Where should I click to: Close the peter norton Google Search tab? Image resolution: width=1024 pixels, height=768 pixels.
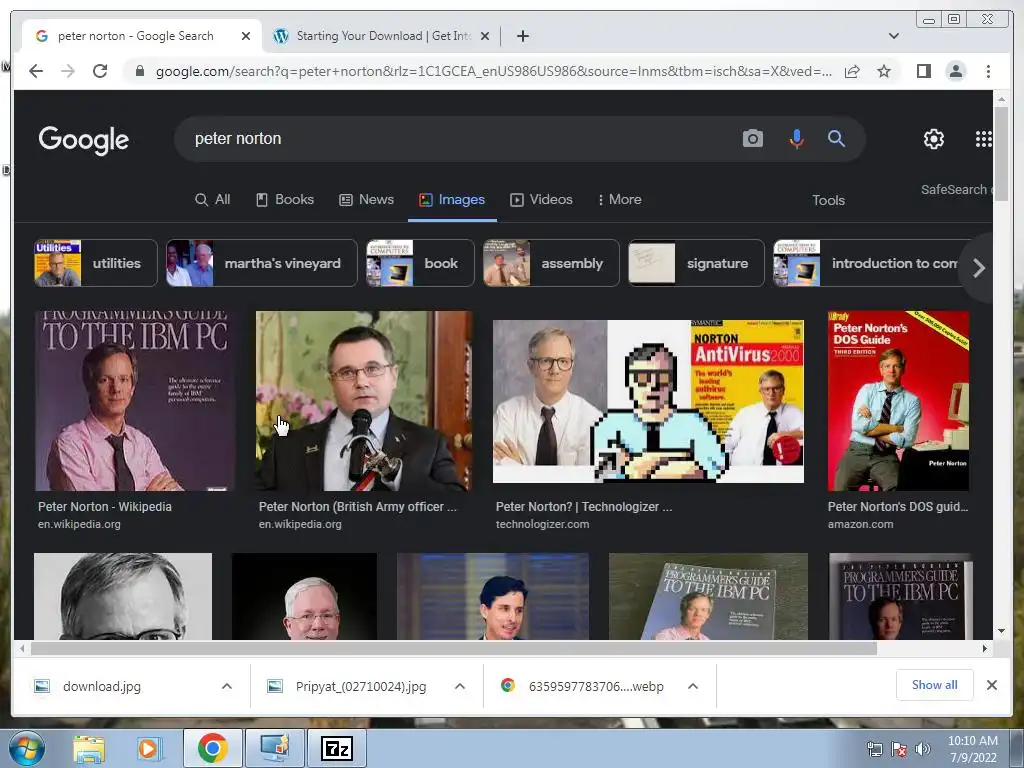click(246, 36)
